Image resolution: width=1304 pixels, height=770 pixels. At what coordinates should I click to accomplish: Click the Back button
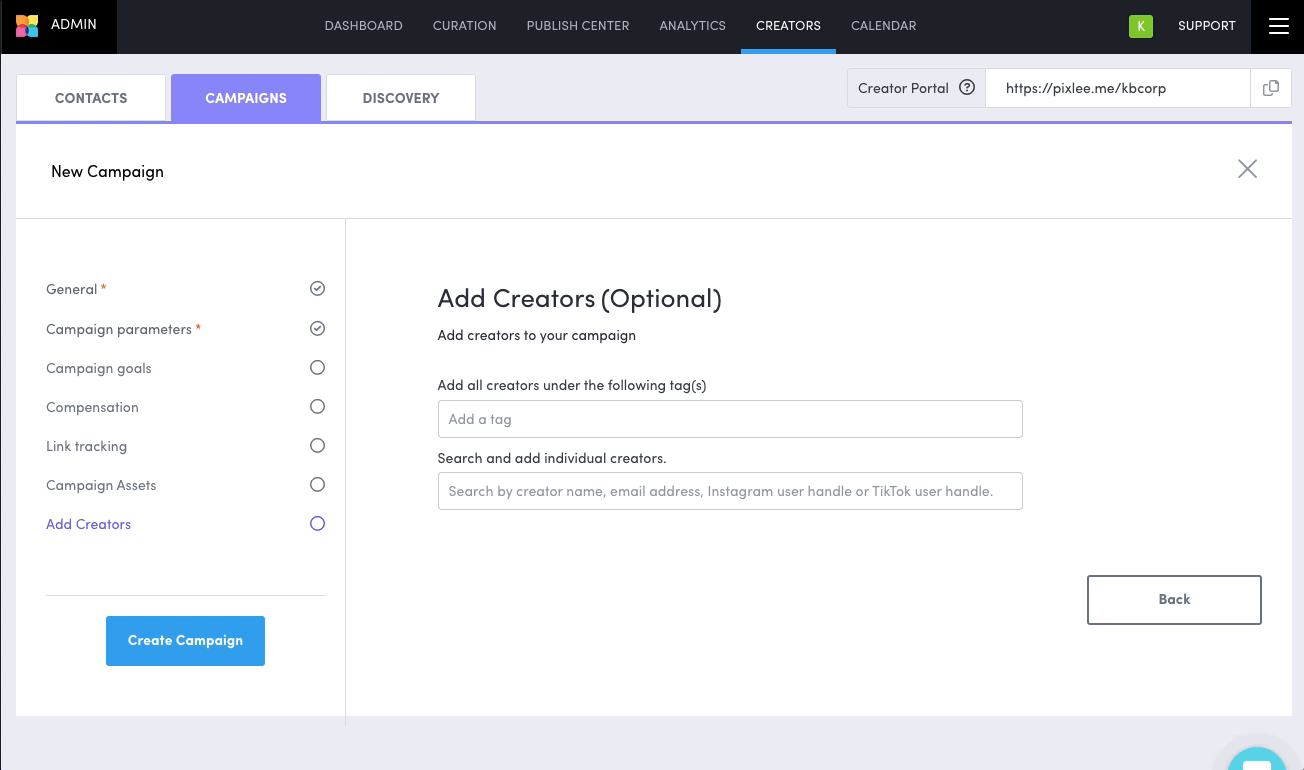pos(1173,599)
